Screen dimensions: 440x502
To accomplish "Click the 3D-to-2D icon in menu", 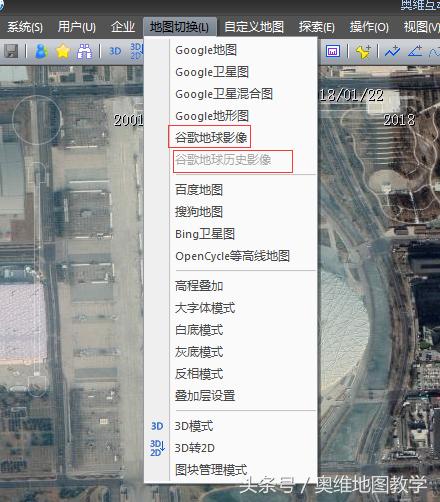I will [x=157, y=448].
